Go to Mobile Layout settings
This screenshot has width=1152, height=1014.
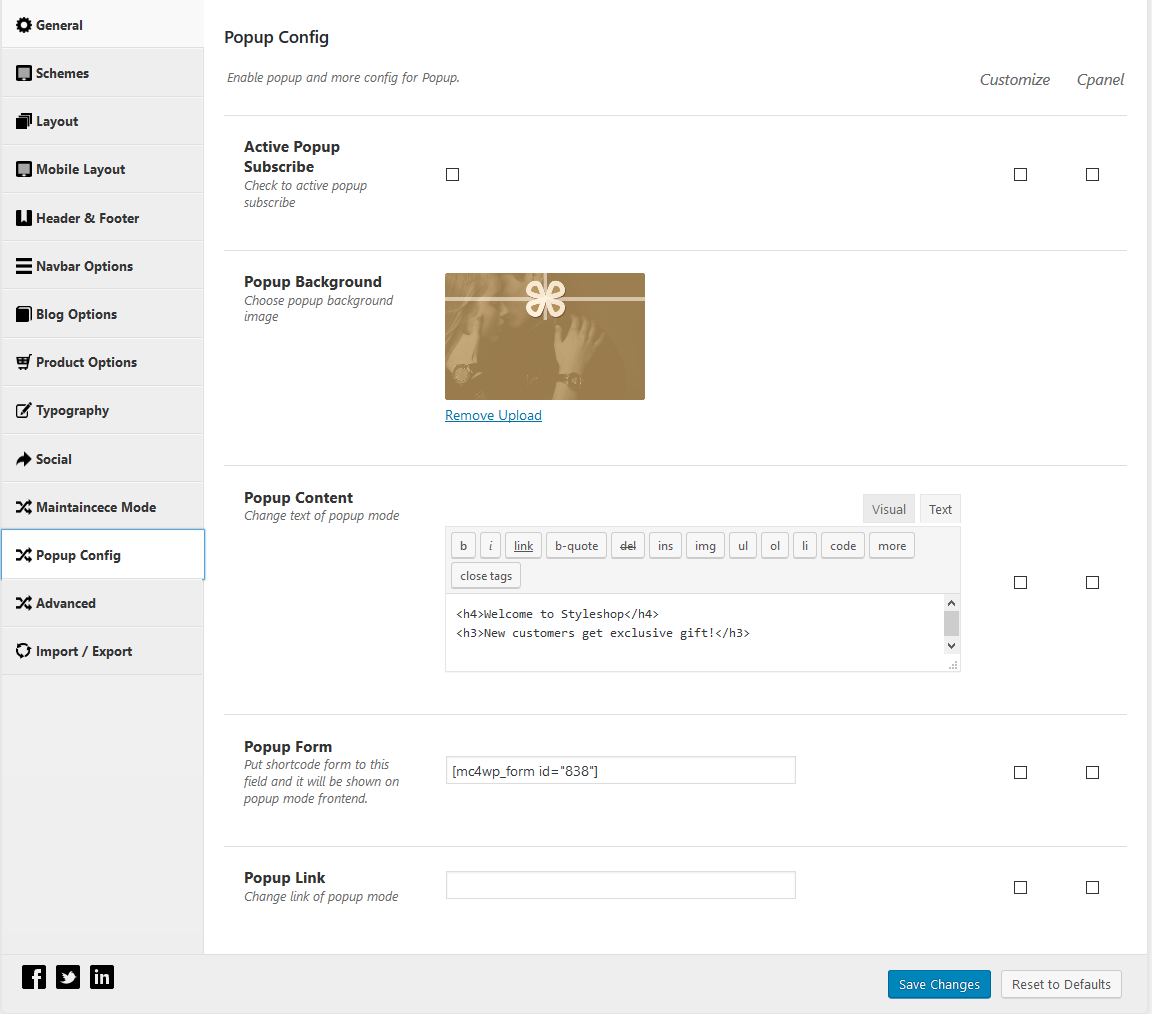coord(103,170)
